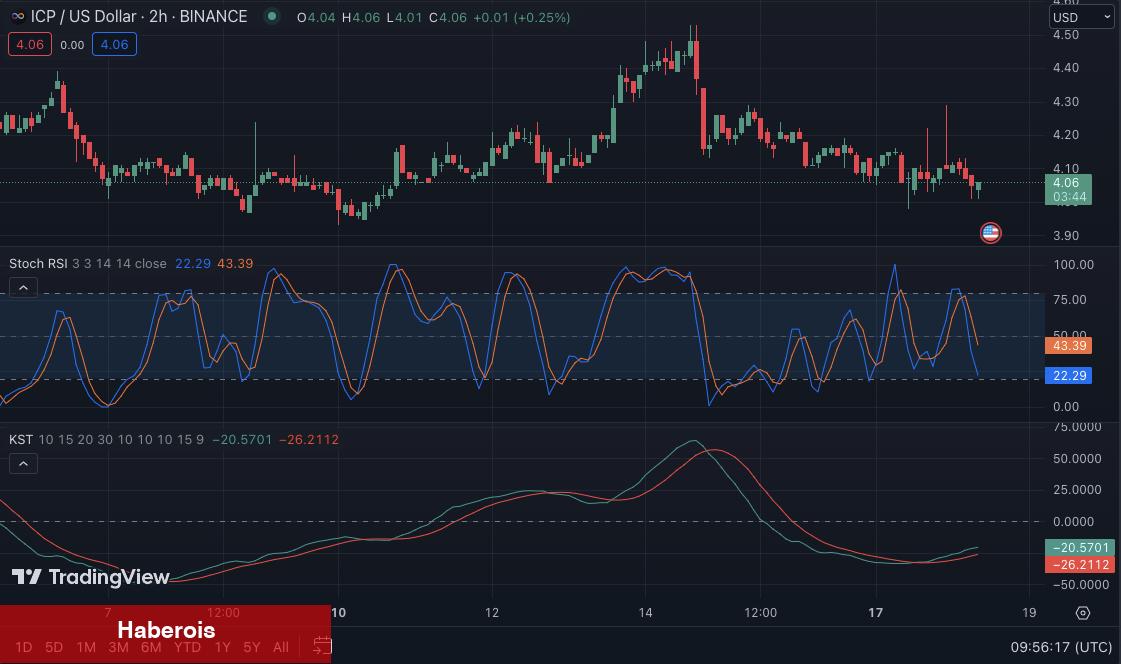Click the chart settings gear icon
The height and width of the screenshot is (664, 1121).
click(1083, 613)
